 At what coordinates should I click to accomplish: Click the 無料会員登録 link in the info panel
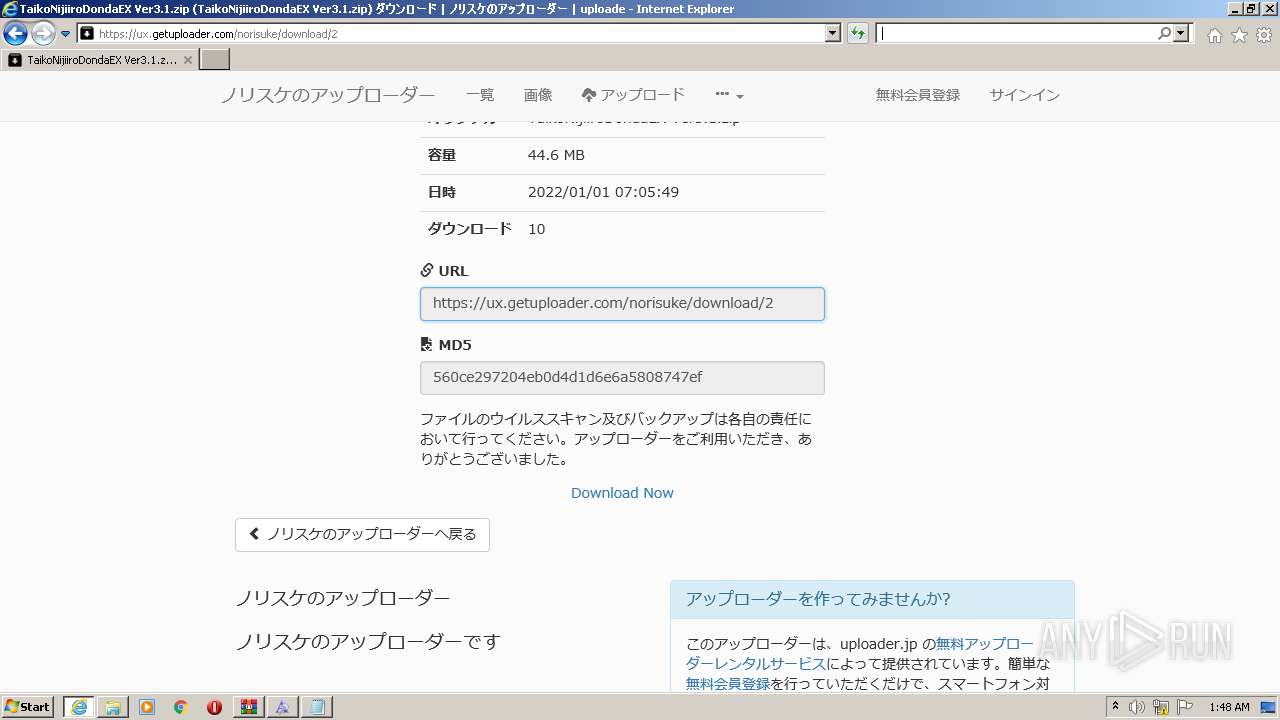[728, 684]
